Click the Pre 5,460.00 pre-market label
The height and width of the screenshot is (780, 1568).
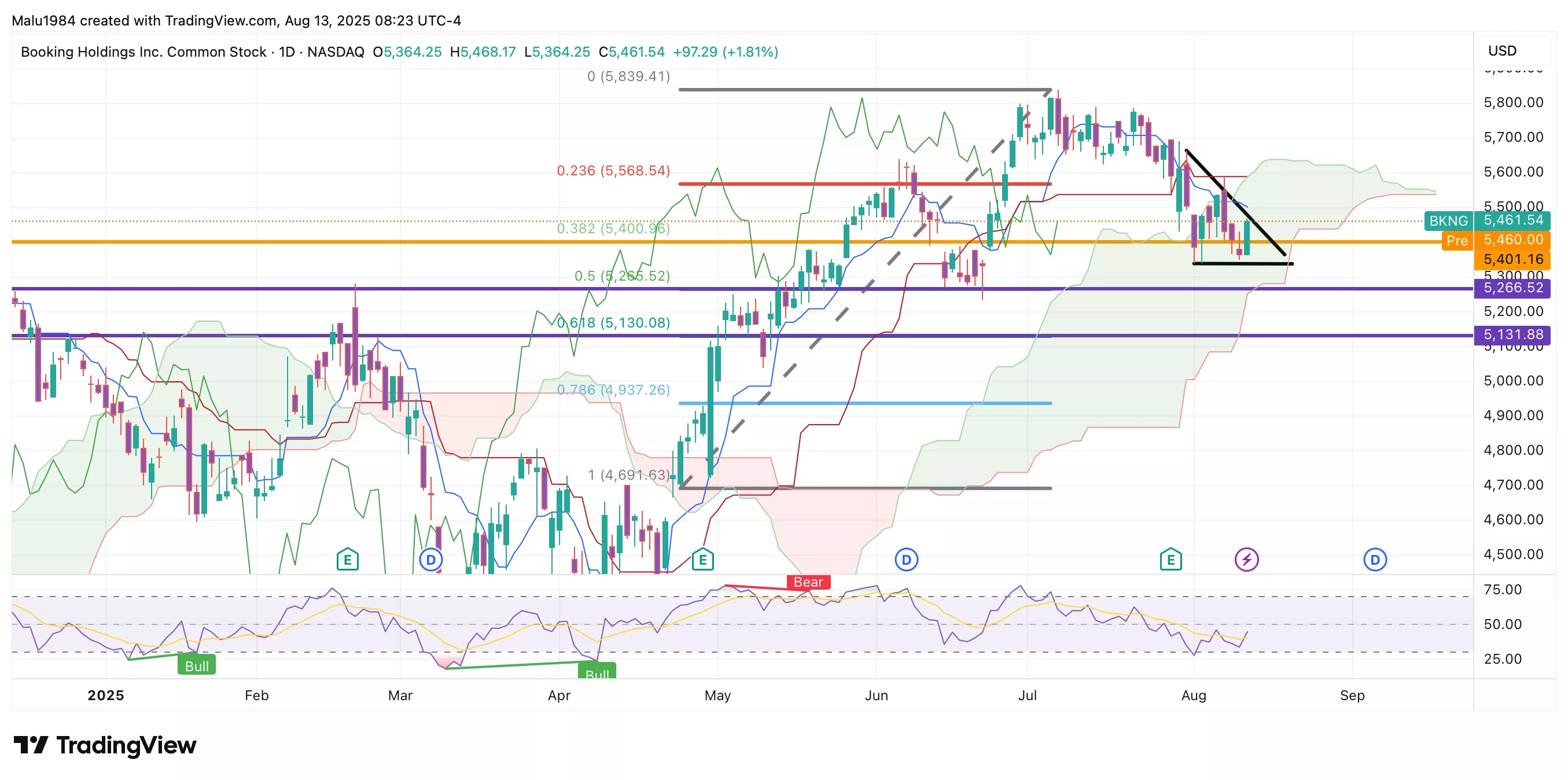point(1496,240)
